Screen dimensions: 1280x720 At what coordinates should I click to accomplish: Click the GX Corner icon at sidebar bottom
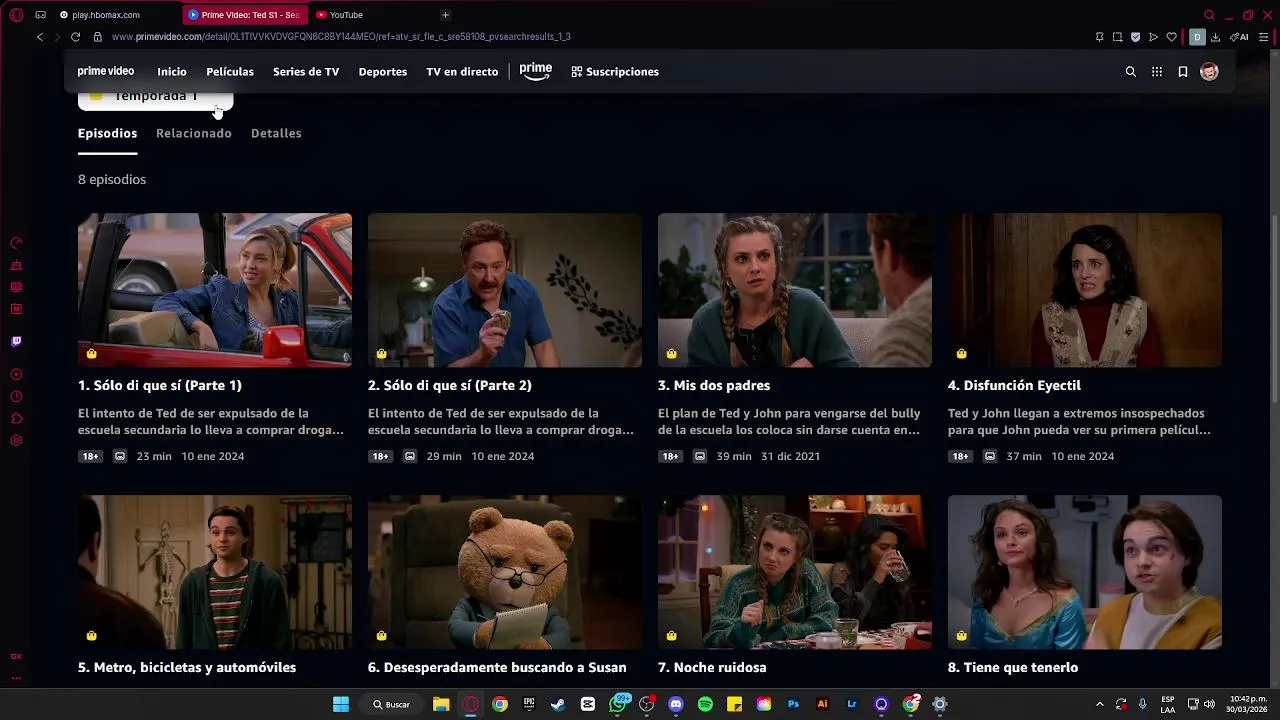click(x=16, y=657)
